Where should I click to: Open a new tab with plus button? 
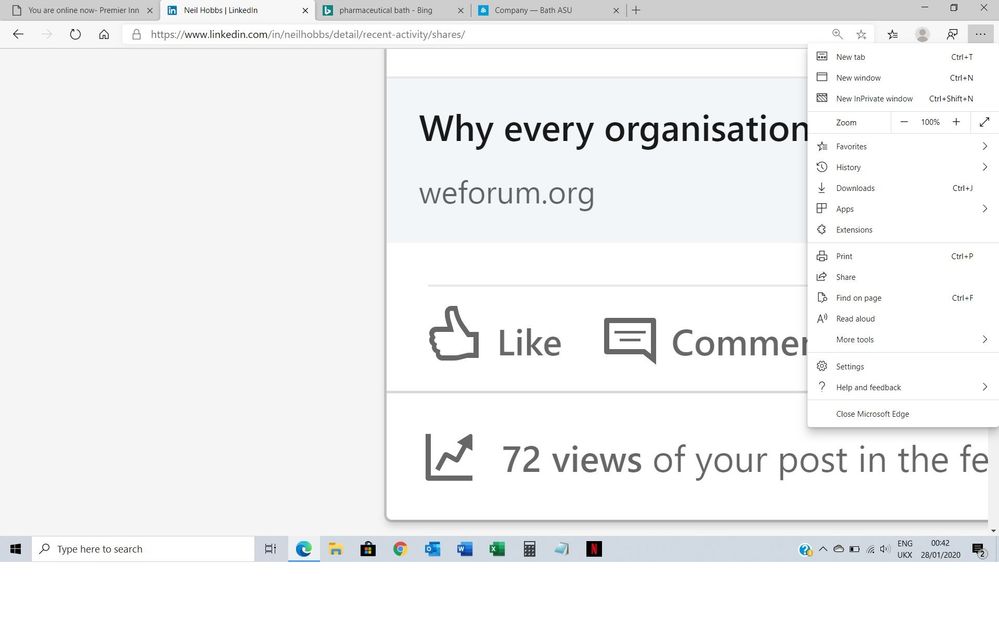coord(636,10)
